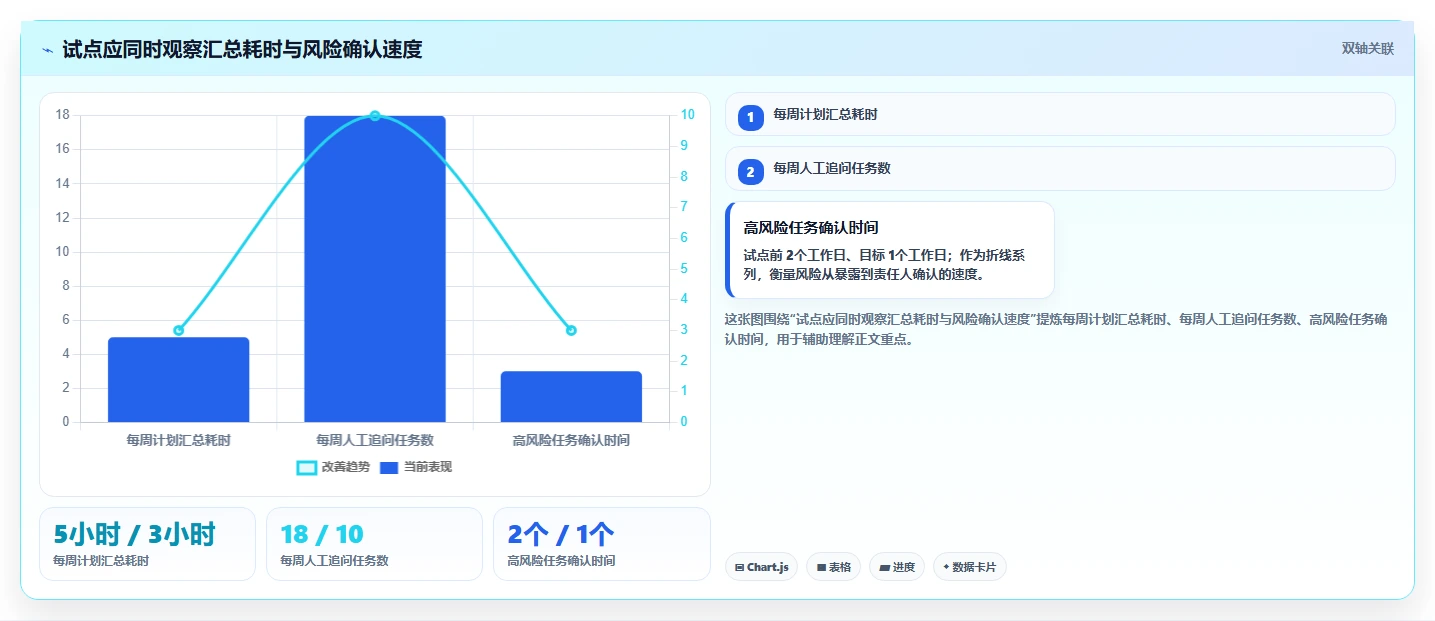Click the 进度 chip

click(x=897, y=567)
